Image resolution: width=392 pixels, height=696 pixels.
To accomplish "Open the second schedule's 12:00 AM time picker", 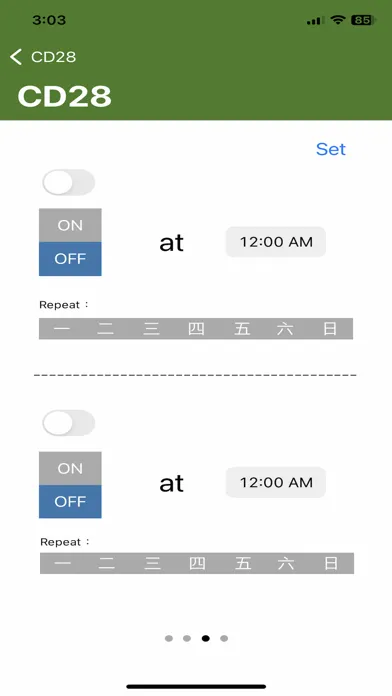I will coord(276,482).
